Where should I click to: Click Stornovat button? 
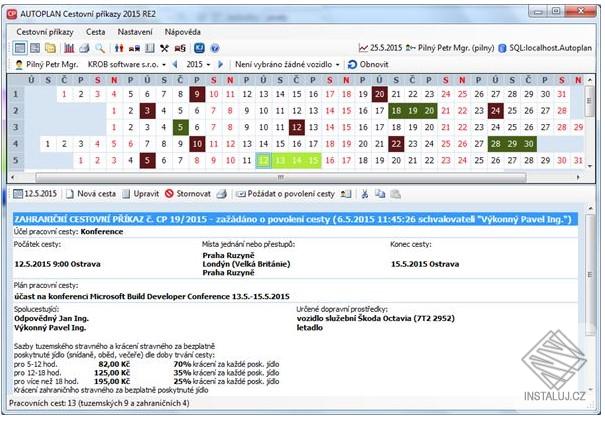[x=188, y=194]
